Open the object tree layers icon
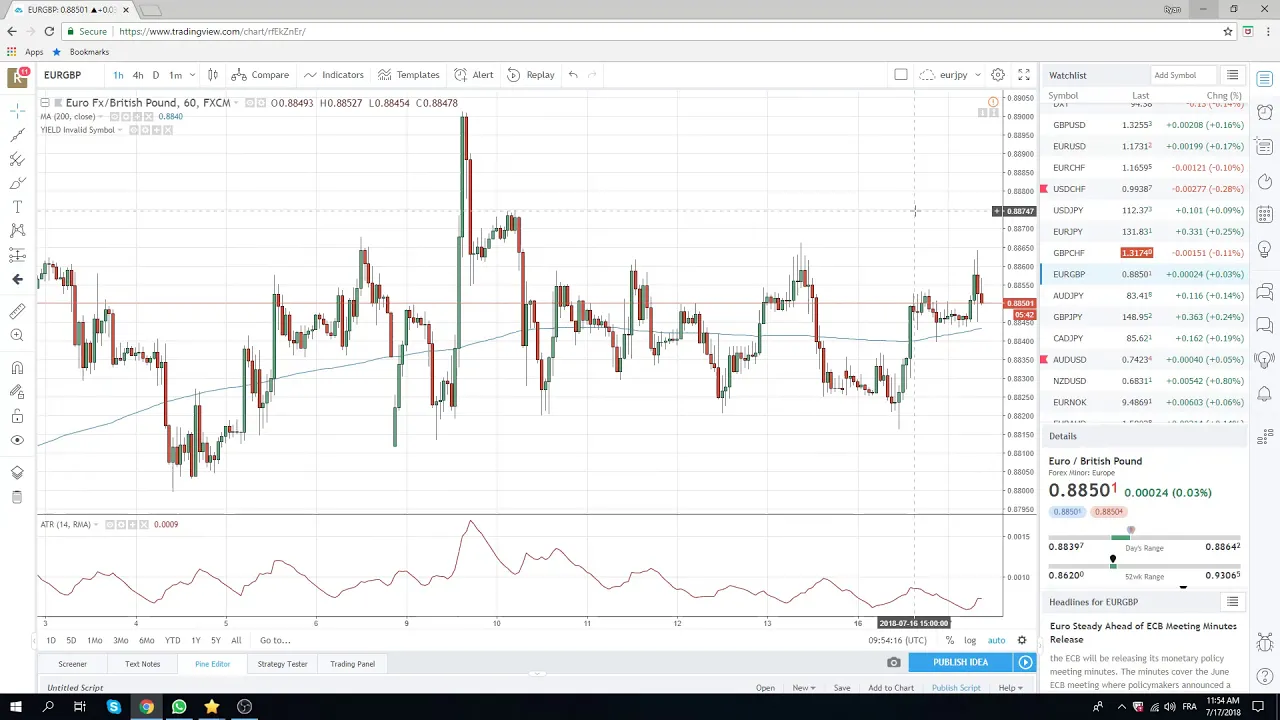Screen dimensions: 1280x720 [x=17, y=473]
